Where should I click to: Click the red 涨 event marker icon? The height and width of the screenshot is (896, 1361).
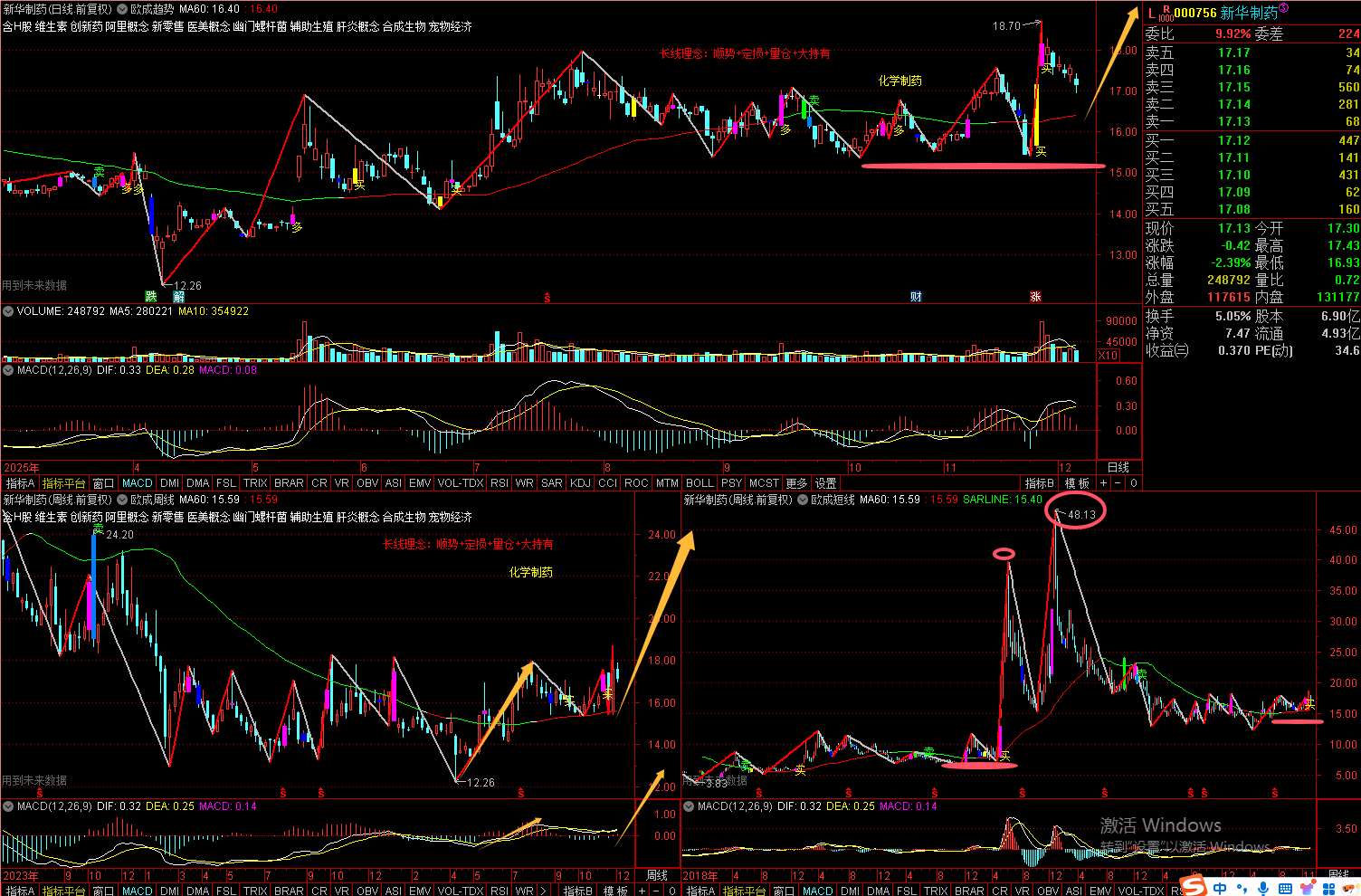click(1035, 297)
